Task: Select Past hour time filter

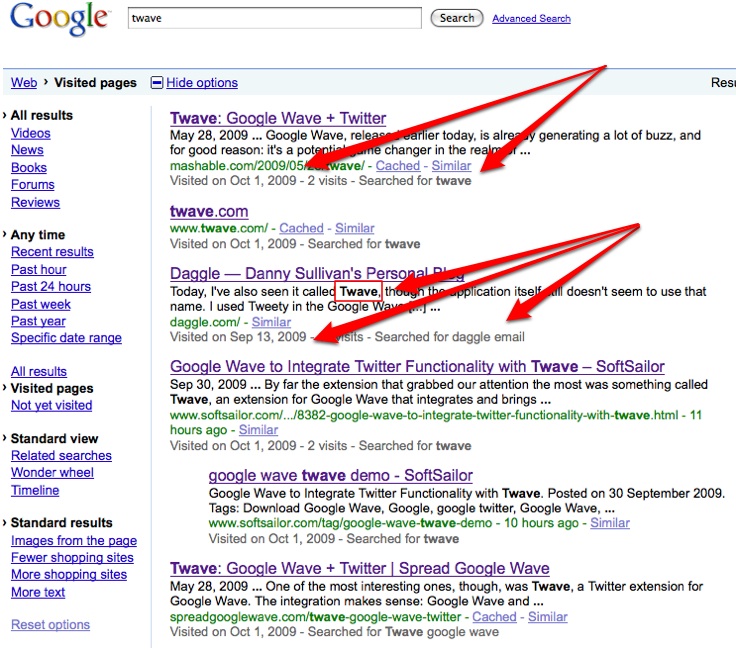Action: [x=38, y=269]
